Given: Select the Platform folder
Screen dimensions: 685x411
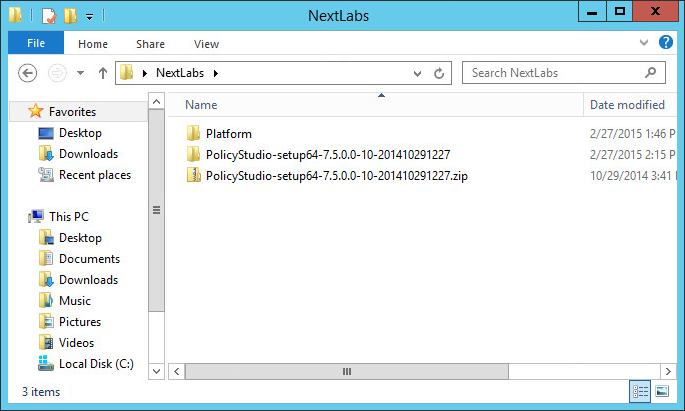Looking at the screenshot, I should coord(228,134).
